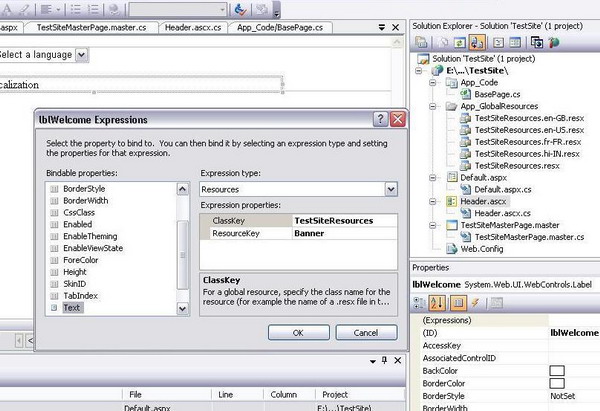The height and width of the screenshot is (411, 600).
Task: Click the Solution 'TestSite' root node
Action: tap(483, 59)
